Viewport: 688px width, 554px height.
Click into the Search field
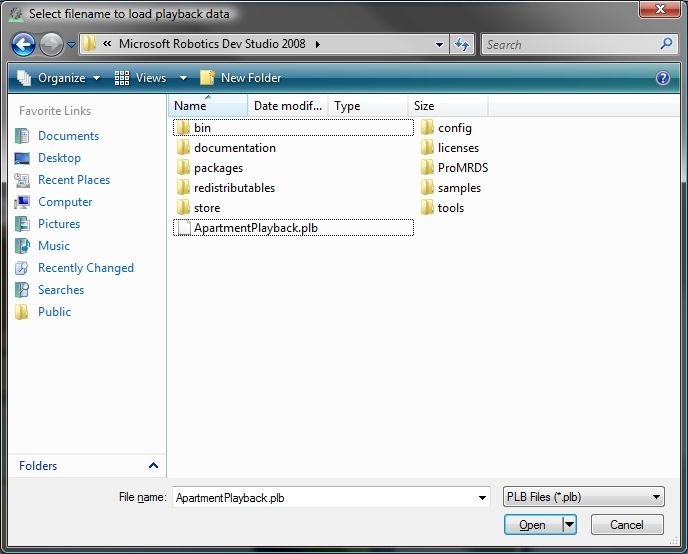[572, 44]
